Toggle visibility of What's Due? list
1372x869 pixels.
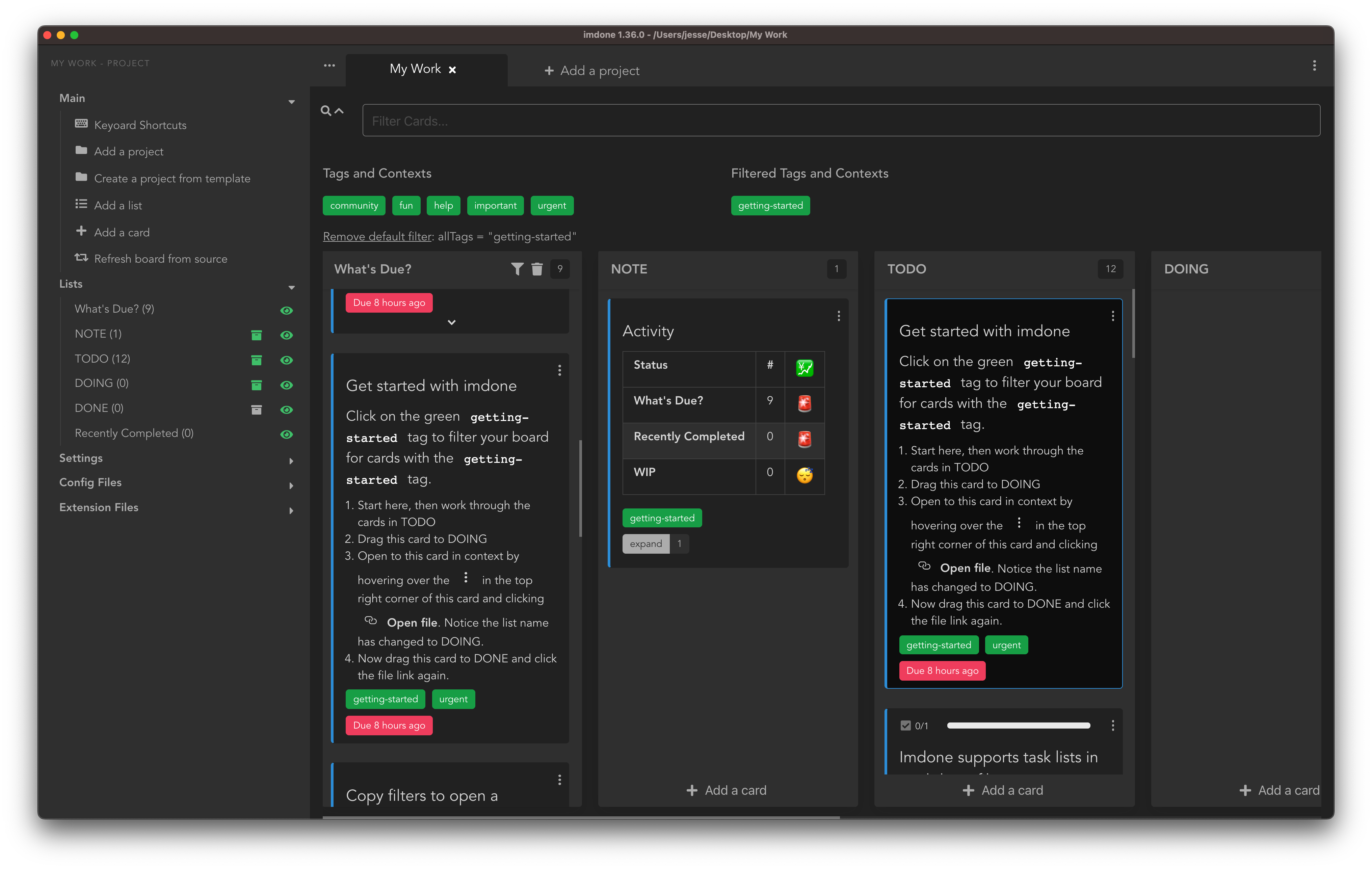(287, 311)
